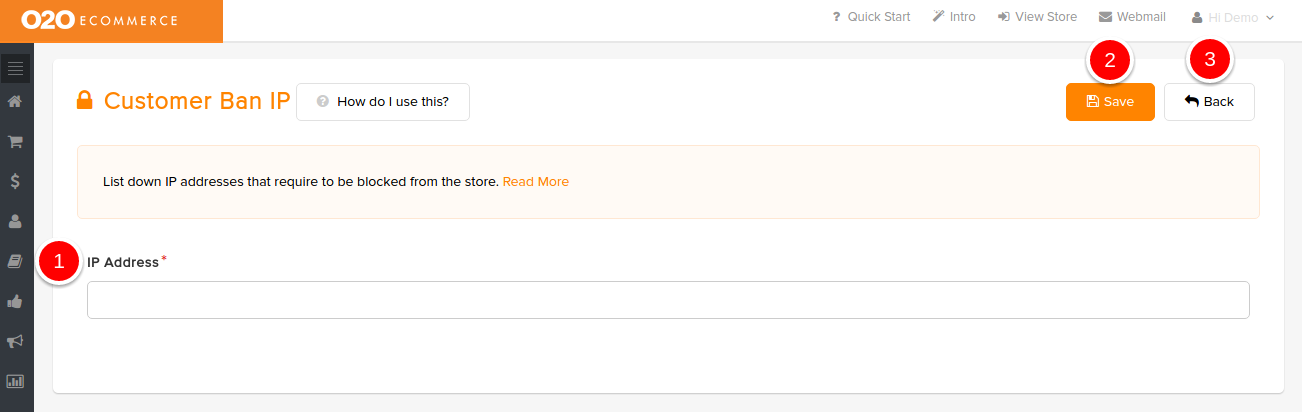
Task: Click the O2O Ecommerce logo
Action: pos(99,20)
